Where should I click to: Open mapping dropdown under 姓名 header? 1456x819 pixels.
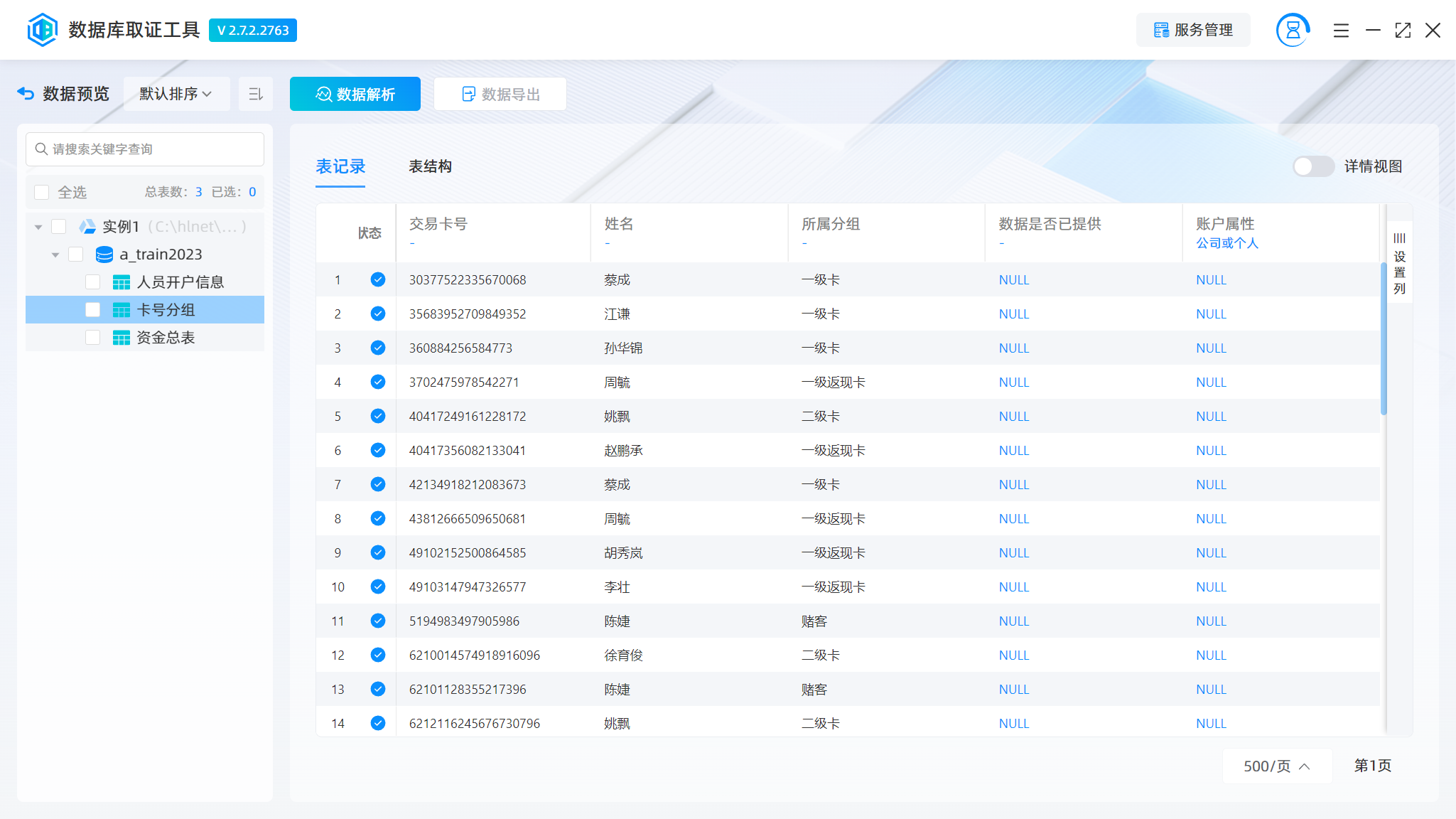[x=608, y=243]
